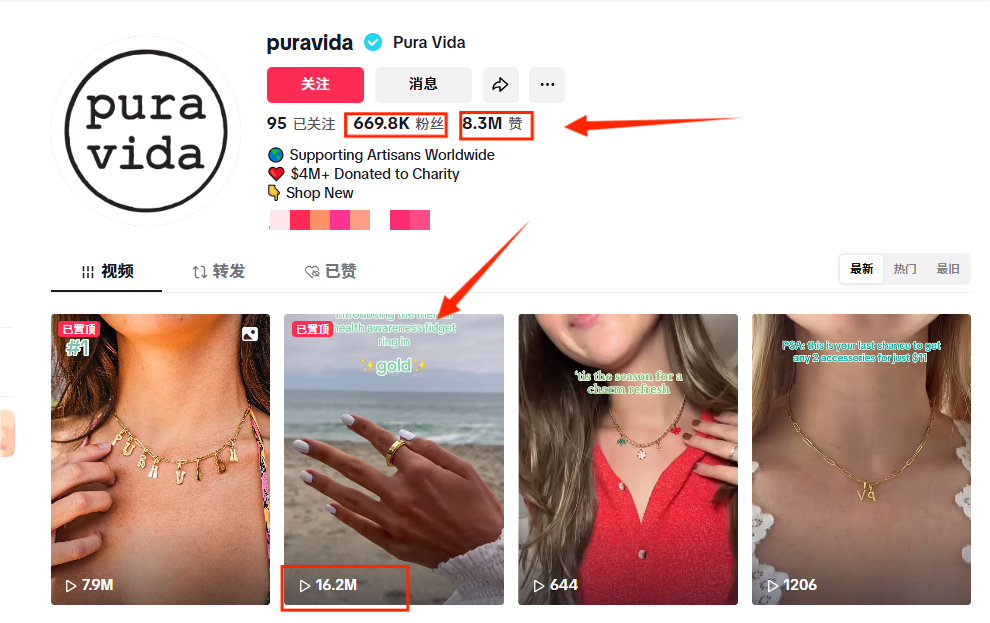The height and width of the screenshot is (623, 990).
Task: Click the 消息 message button
Action: (x=423, y=85)
